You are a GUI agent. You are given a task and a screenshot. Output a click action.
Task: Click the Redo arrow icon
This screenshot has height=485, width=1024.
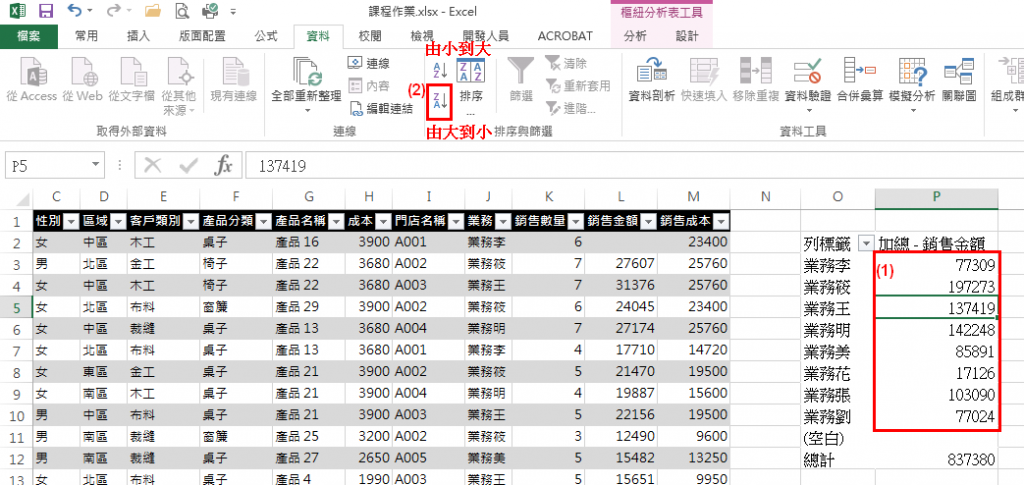114,11
